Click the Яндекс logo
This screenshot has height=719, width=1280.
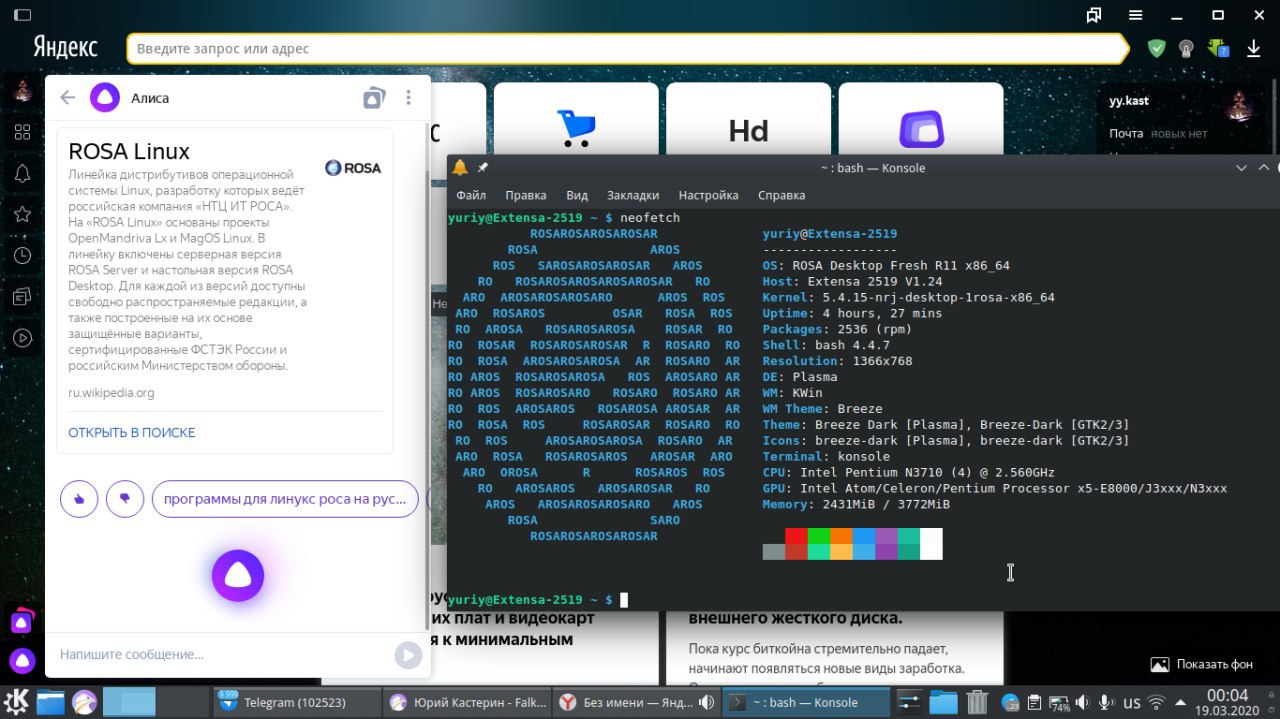pos(66,47)
